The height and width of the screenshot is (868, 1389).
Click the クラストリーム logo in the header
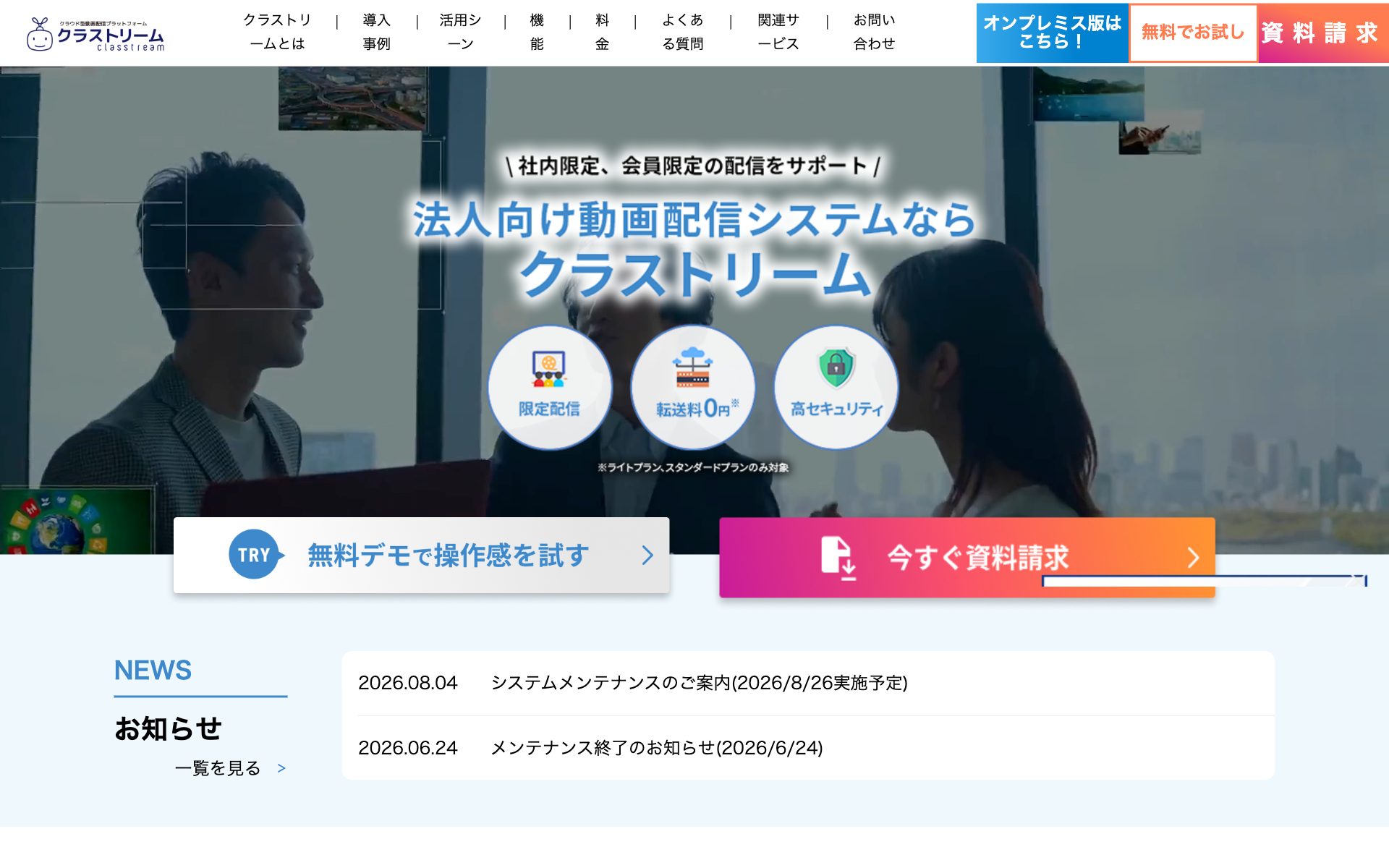tap(95, 34)
